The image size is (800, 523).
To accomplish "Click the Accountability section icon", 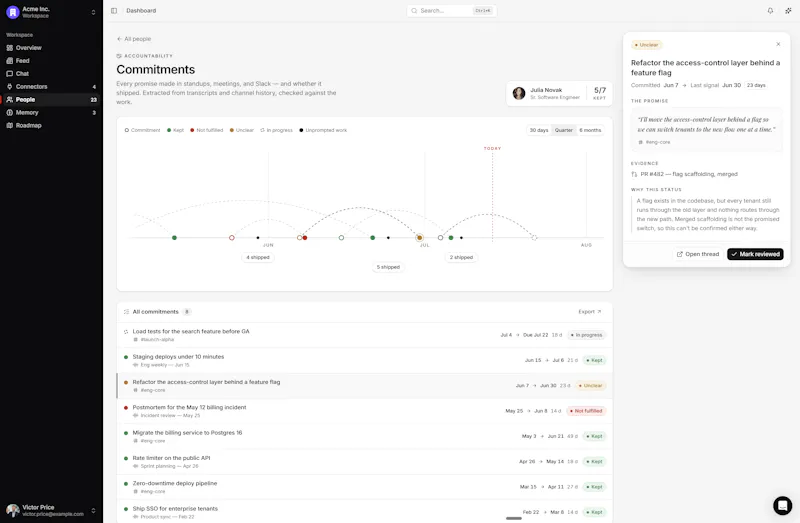I will tap(119, 56).
